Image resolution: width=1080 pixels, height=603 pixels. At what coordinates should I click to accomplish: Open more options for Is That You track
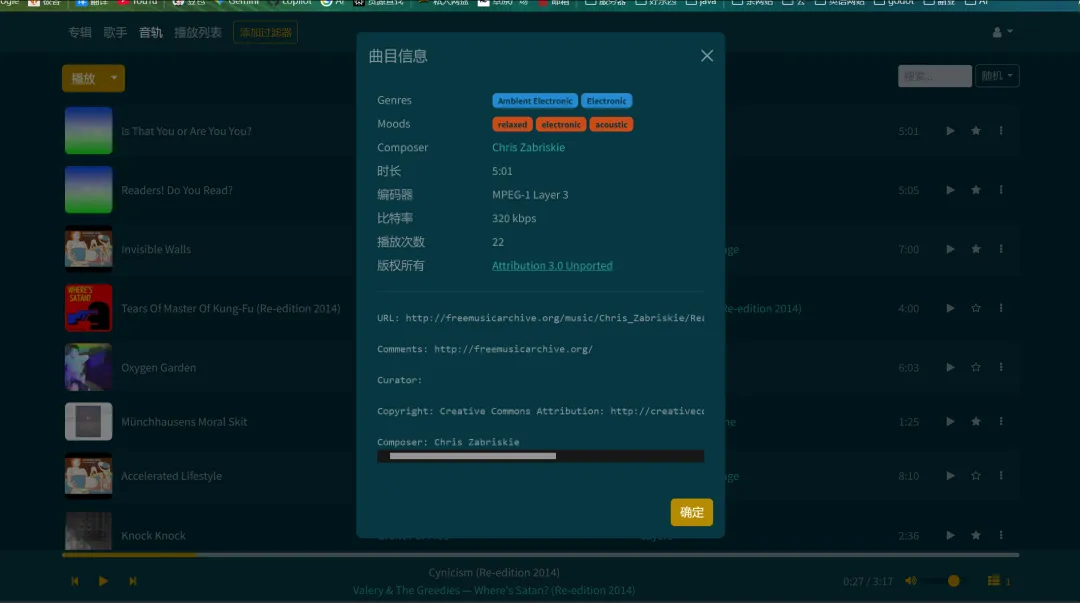1001,131
